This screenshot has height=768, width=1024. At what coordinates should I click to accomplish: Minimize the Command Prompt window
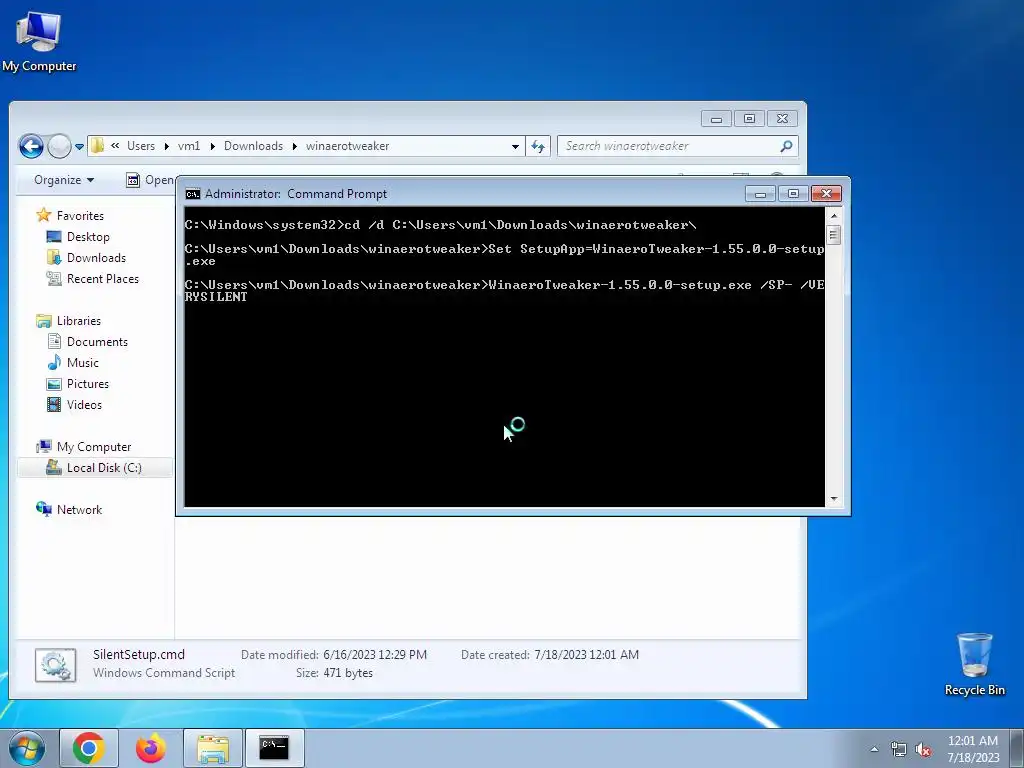click(760, 193)
